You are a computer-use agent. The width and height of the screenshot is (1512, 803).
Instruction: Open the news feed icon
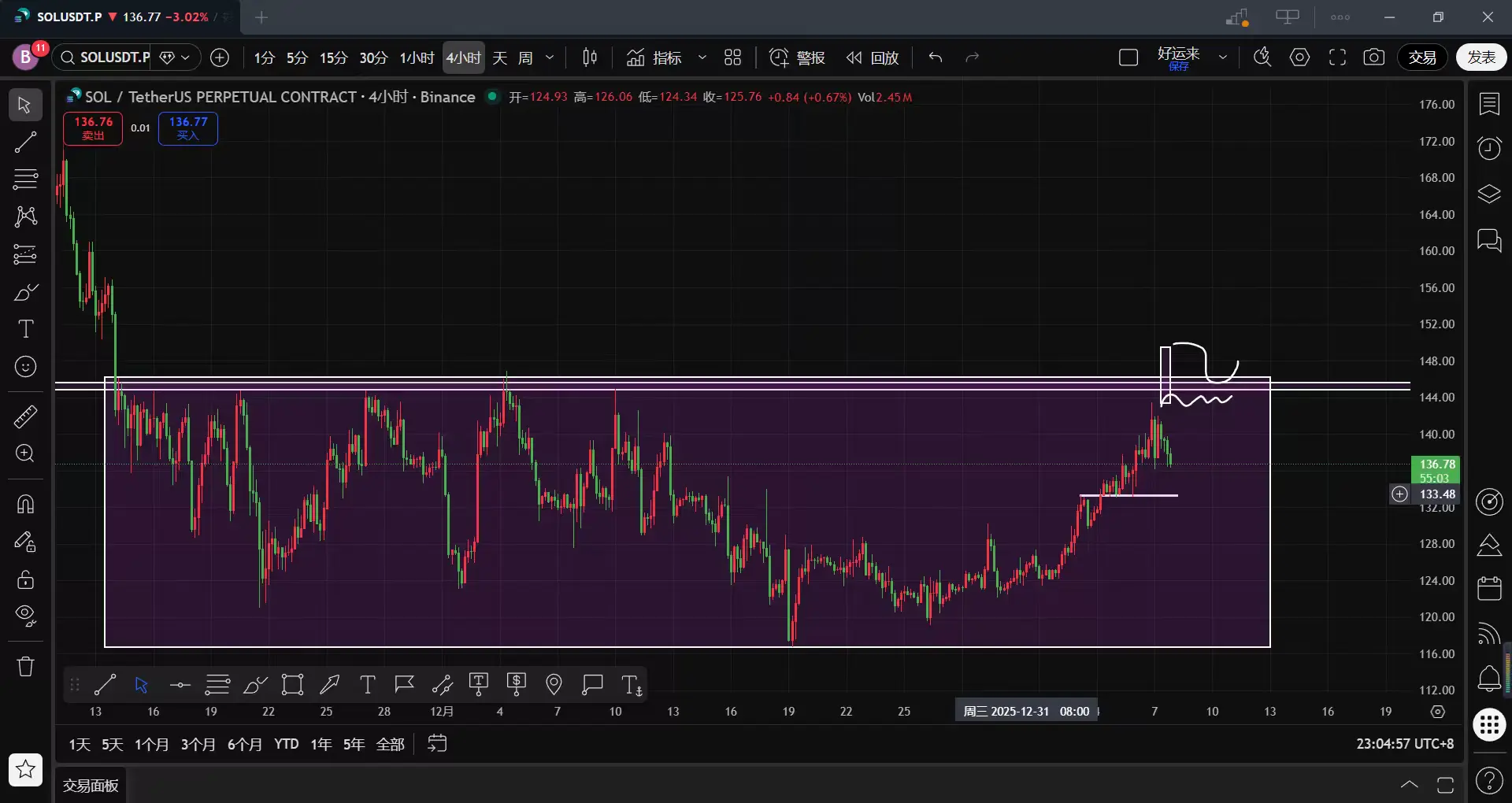[x=1489, y=634]
